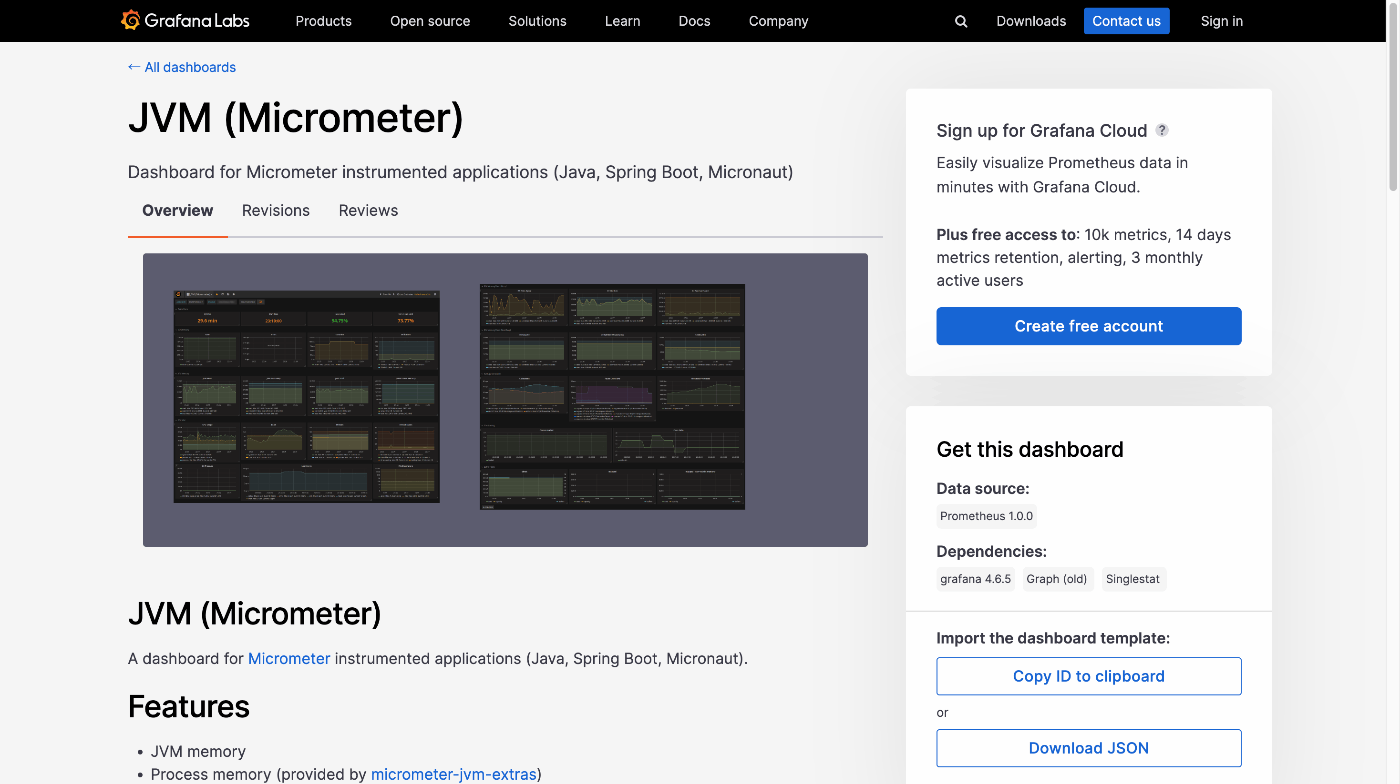This screenshot has width=1400, height=784.
Task: Go back to All dashboards
Action: tap(182, 67)
